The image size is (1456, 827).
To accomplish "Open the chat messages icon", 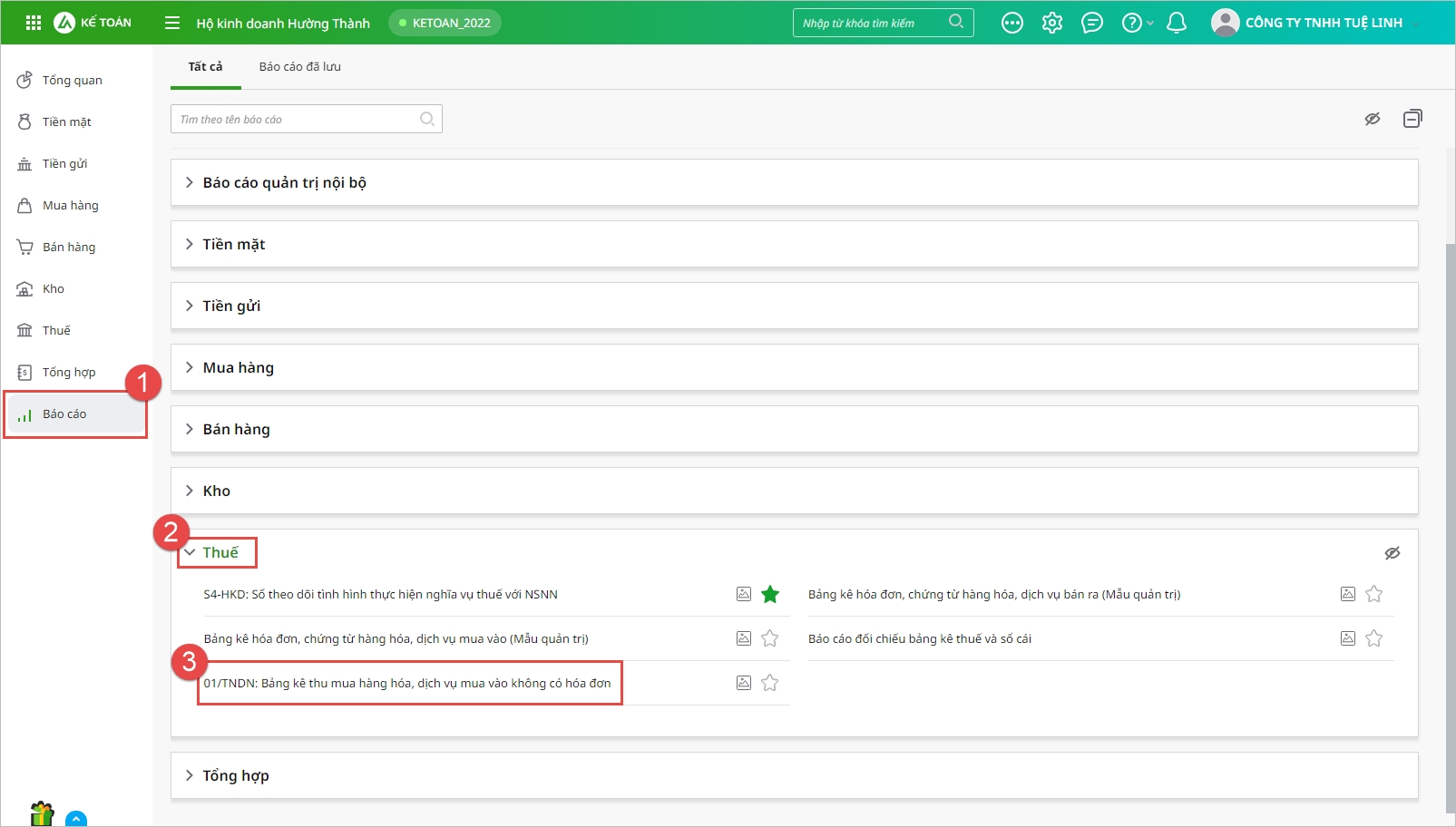I will click(x=1092, y=23).
